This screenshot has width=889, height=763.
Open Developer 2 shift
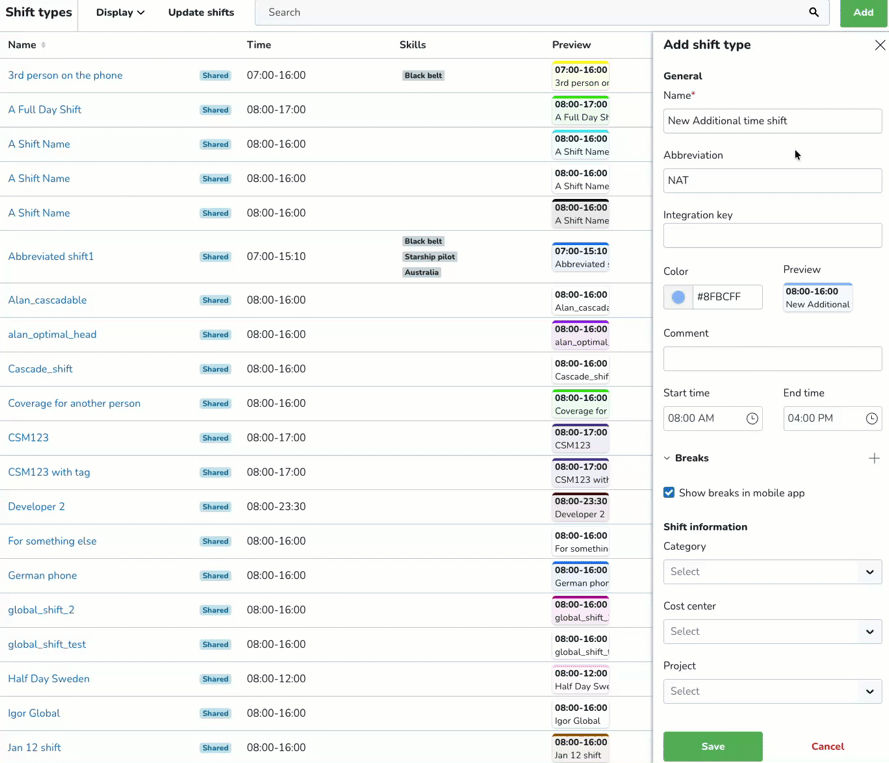(36, 507)
